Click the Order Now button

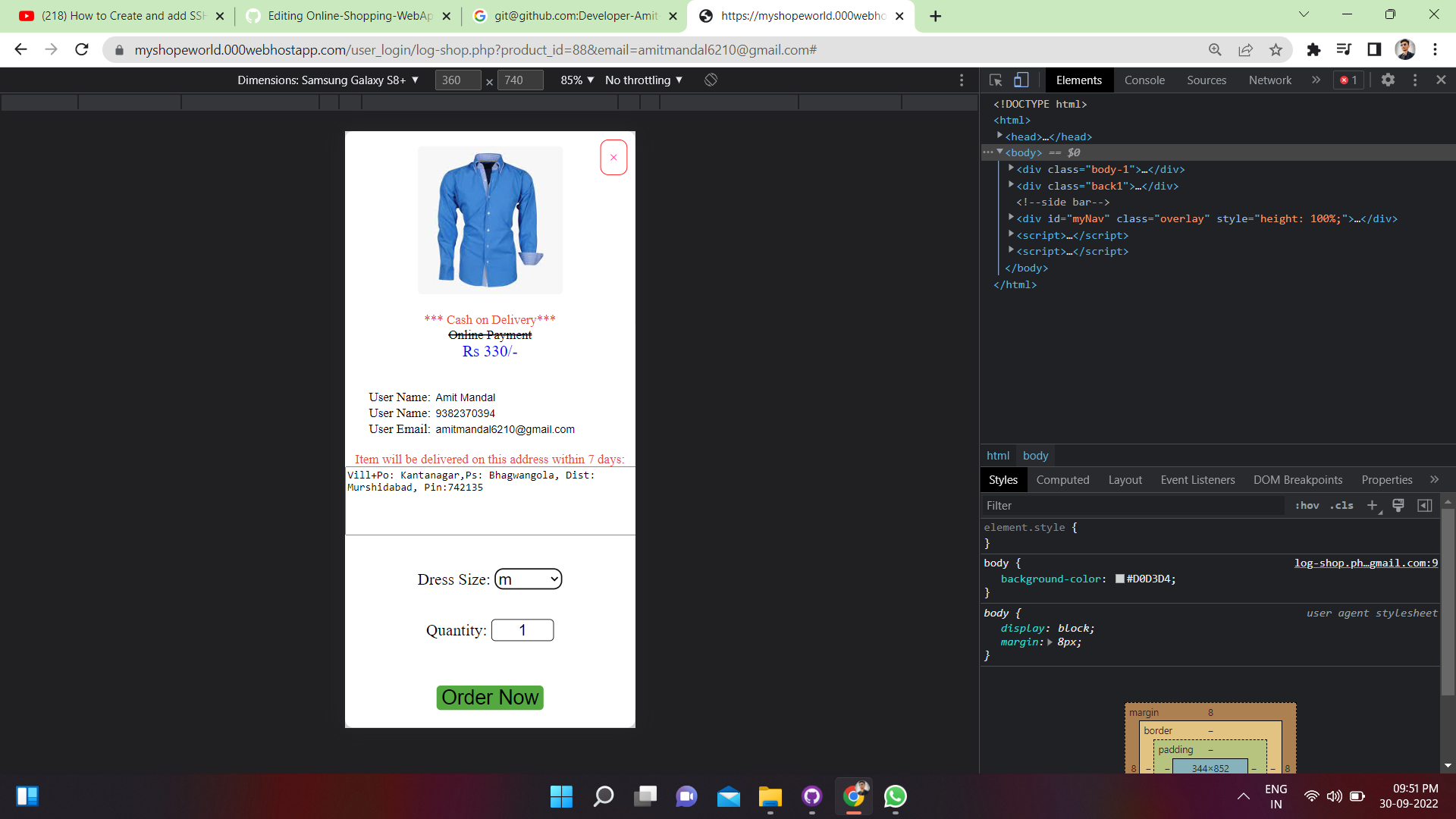tap(490, 697)
